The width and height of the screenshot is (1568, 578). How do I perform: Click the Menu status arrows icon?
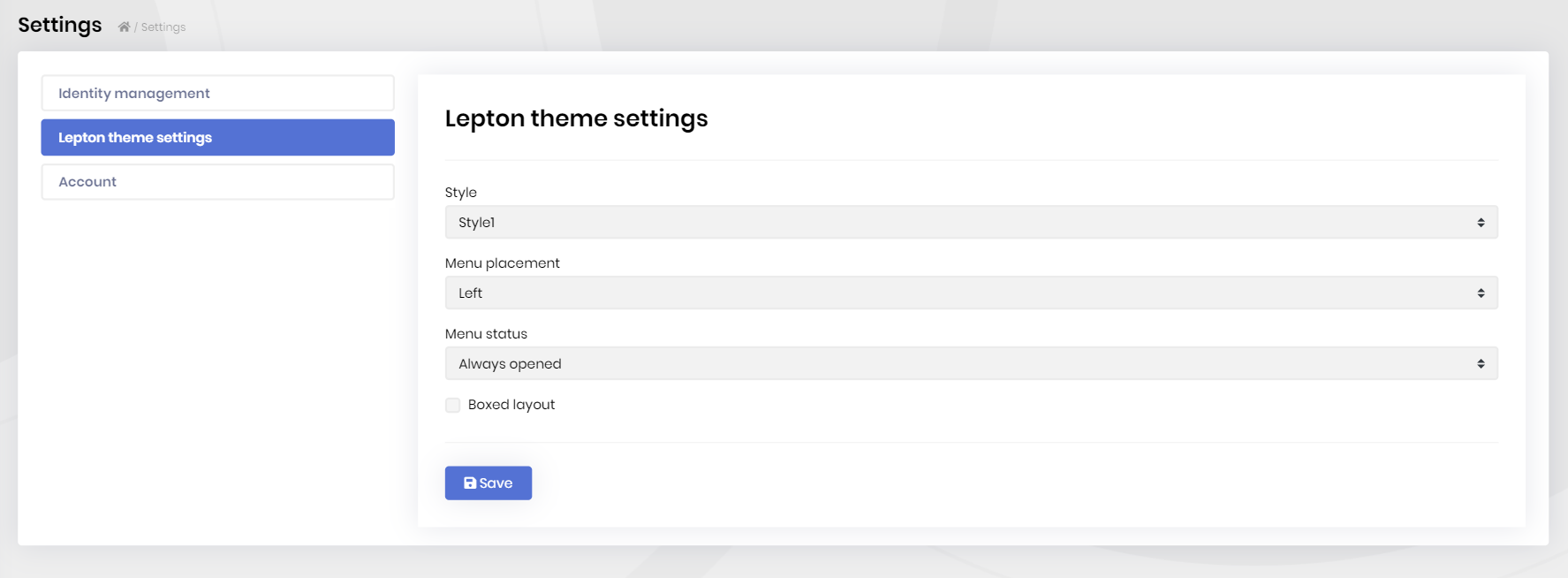tap(1481, 364)
